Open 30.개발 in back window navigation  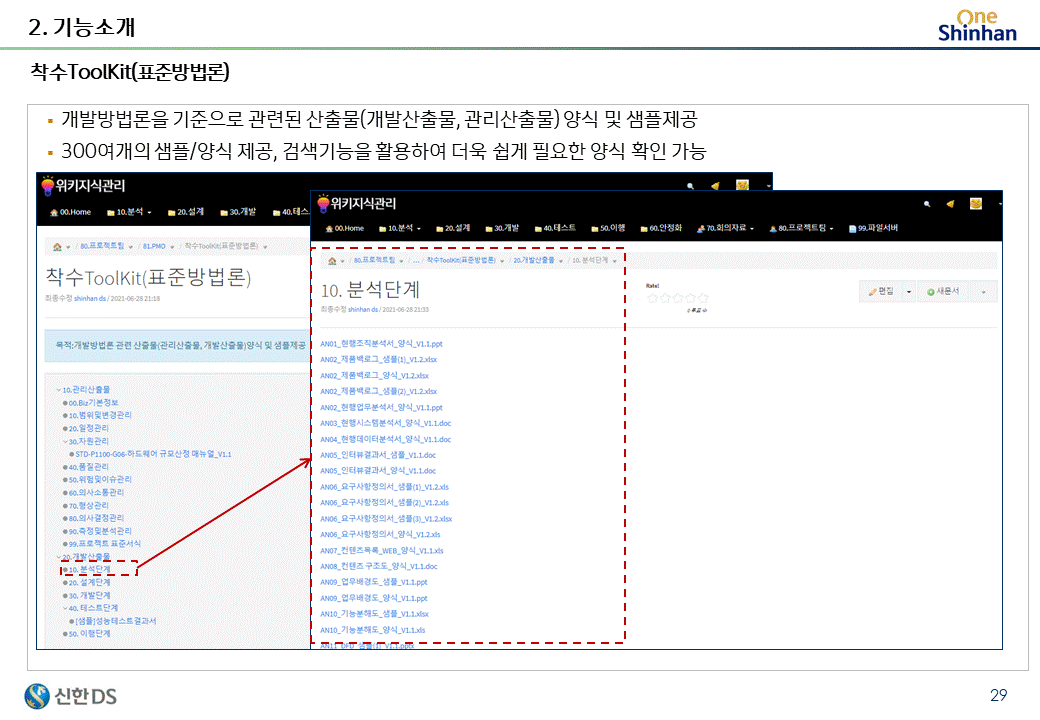[x=238, y=212]
